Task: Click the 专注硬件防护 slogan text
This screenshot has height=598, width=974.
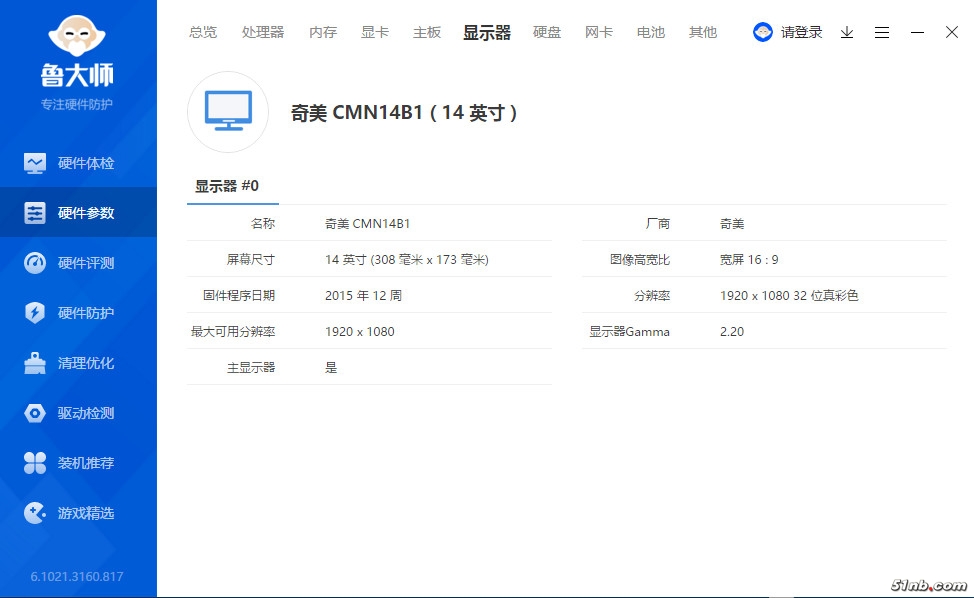Action: click(77, 104)
